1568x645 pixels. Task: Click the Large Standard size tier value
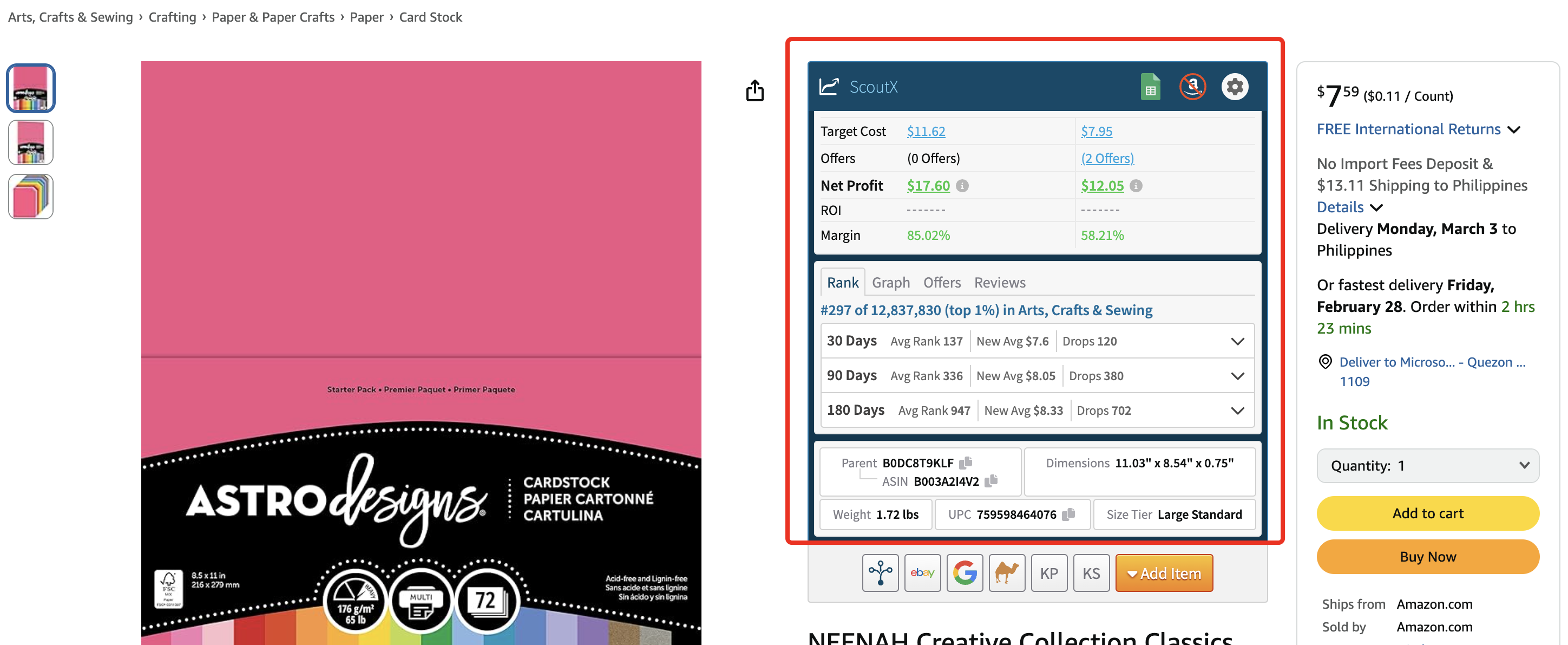pyautogui.click(x=1200, y=514)
